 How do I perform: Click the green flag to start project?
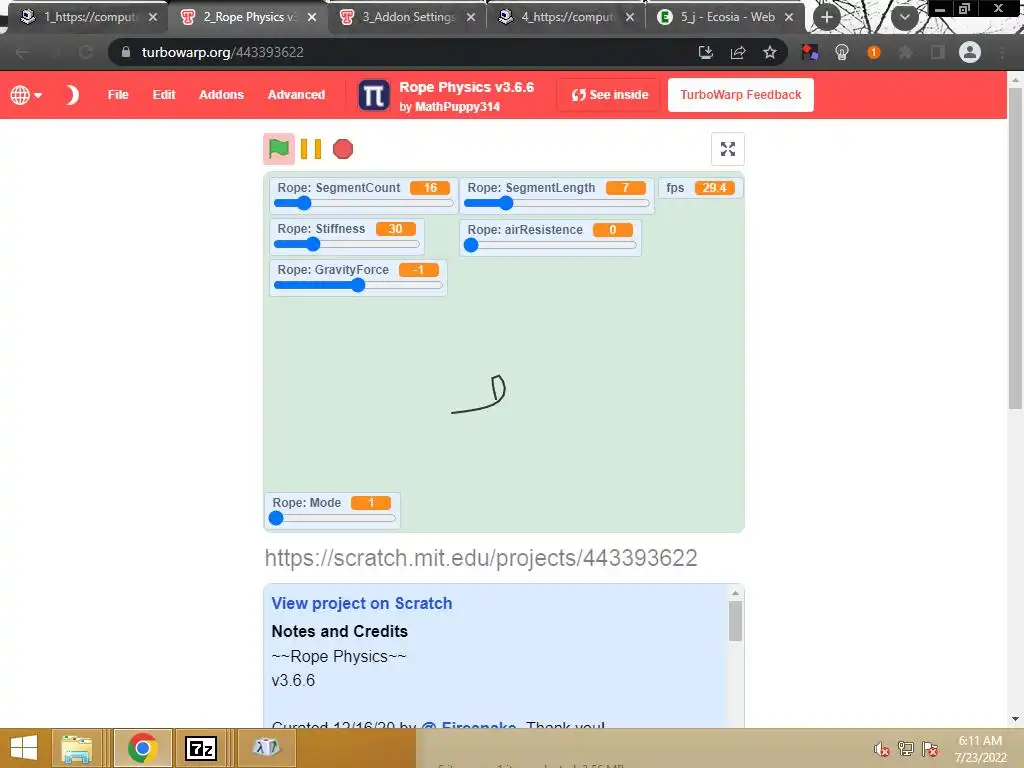[x=279, y=149]
